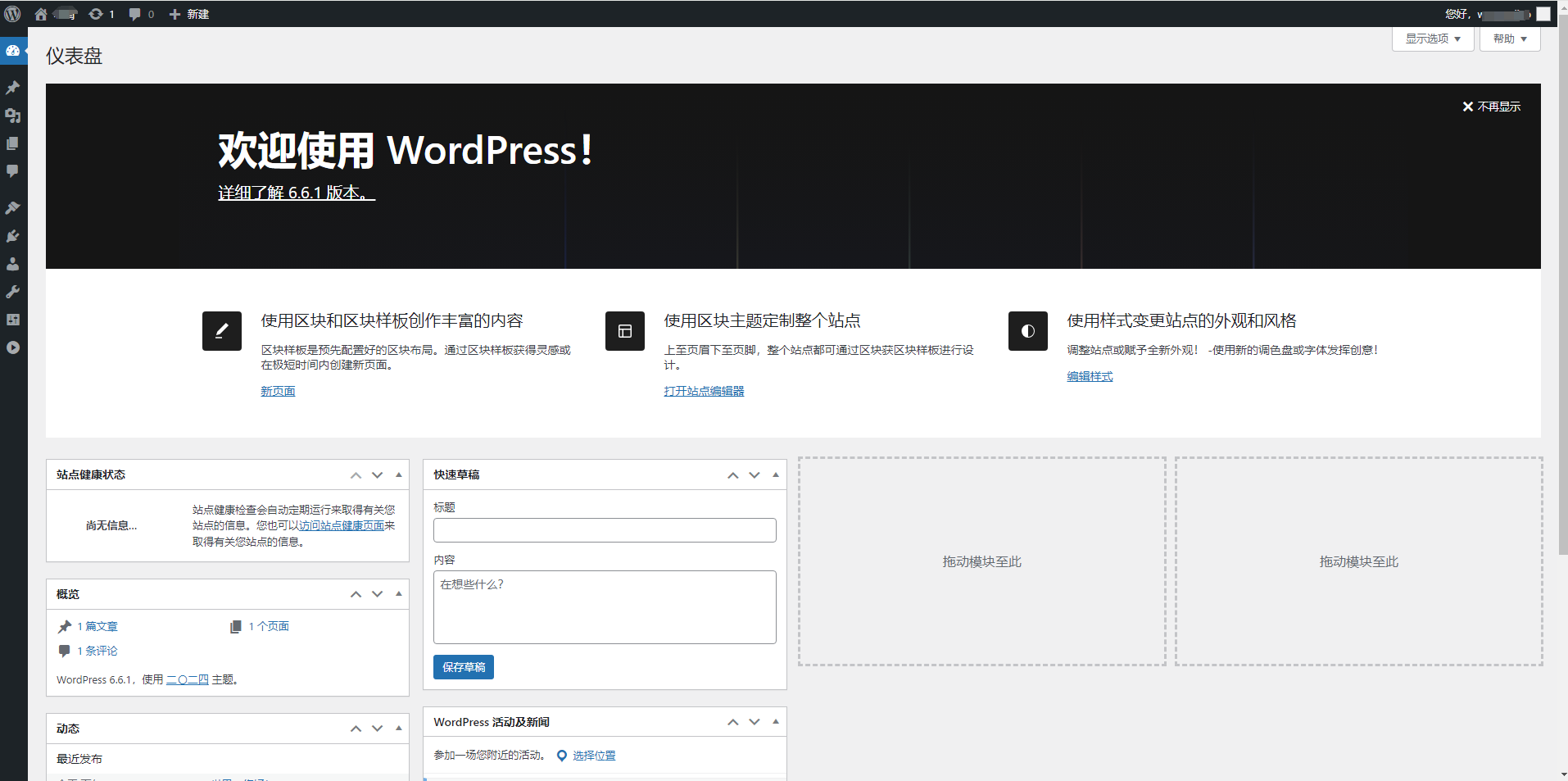1568x781 pixels.
Task: Focus the 标题 title input field
Action: tap(605, 530)
